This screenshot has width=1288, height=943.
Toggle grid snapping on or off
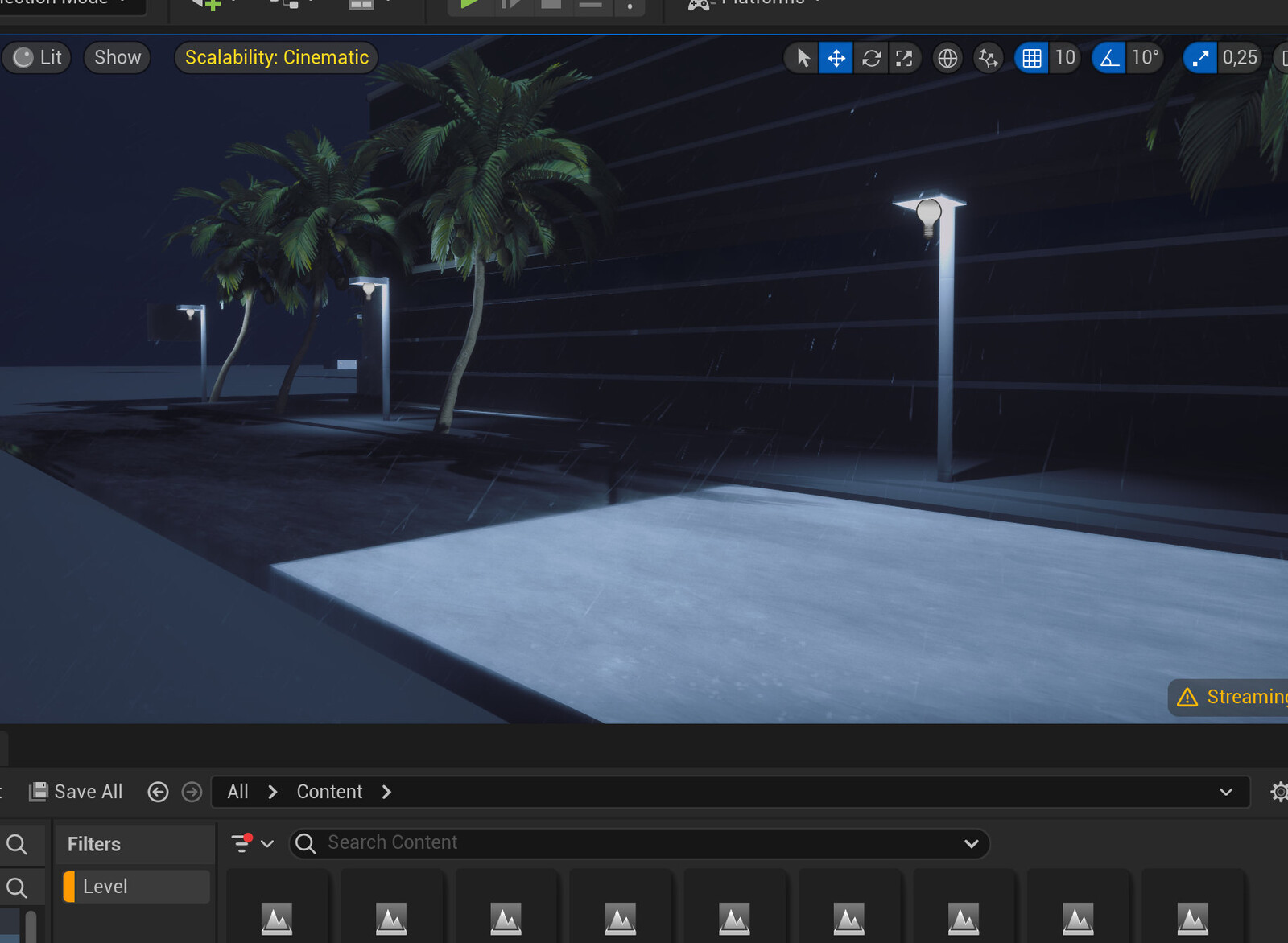tap(1032, 58)
